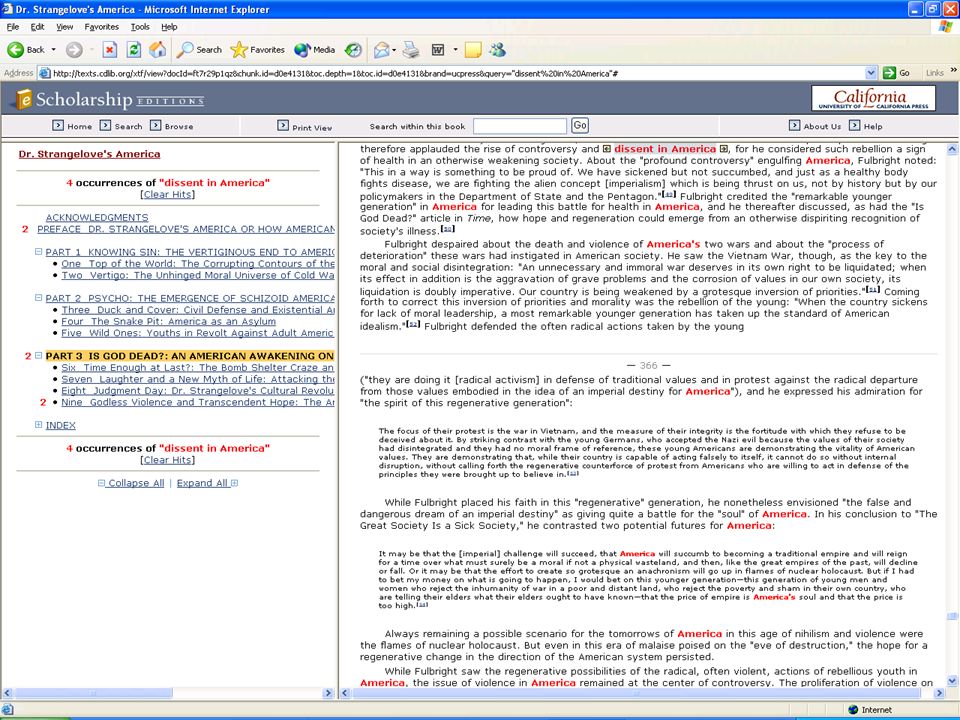The width and height of the screenshot is (960, 720).
Task: Click the site Help link
Action: coord(866,126)
